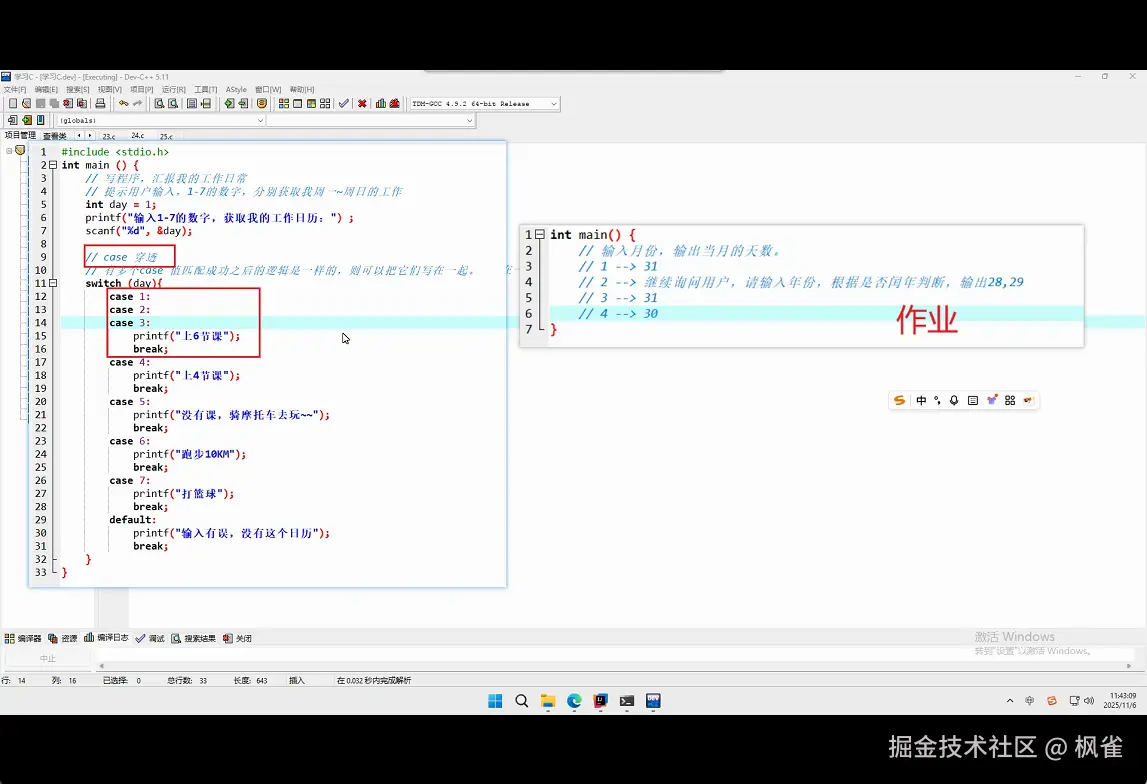Click the toolbox grid icon on Sogou bar
This screenshot has height=784, width=1147.
click(x=1010, y=400)
